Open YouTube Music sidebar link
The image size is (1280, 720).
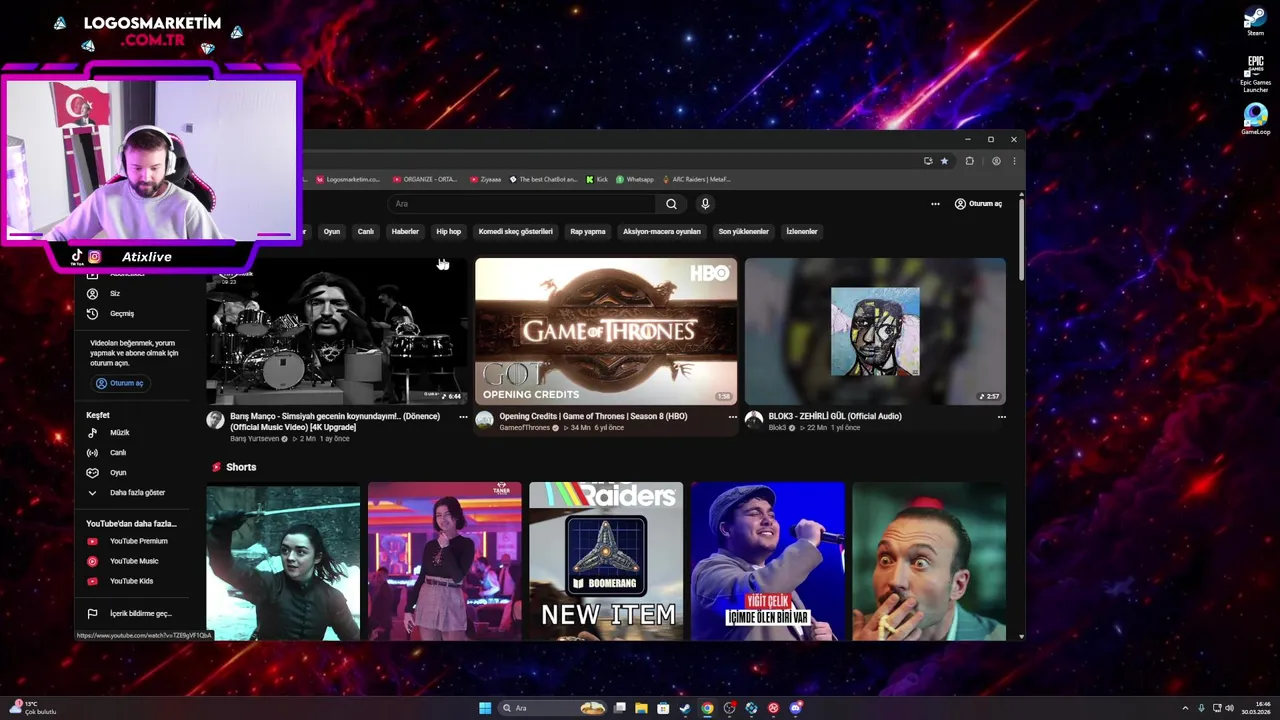(134, 561)
